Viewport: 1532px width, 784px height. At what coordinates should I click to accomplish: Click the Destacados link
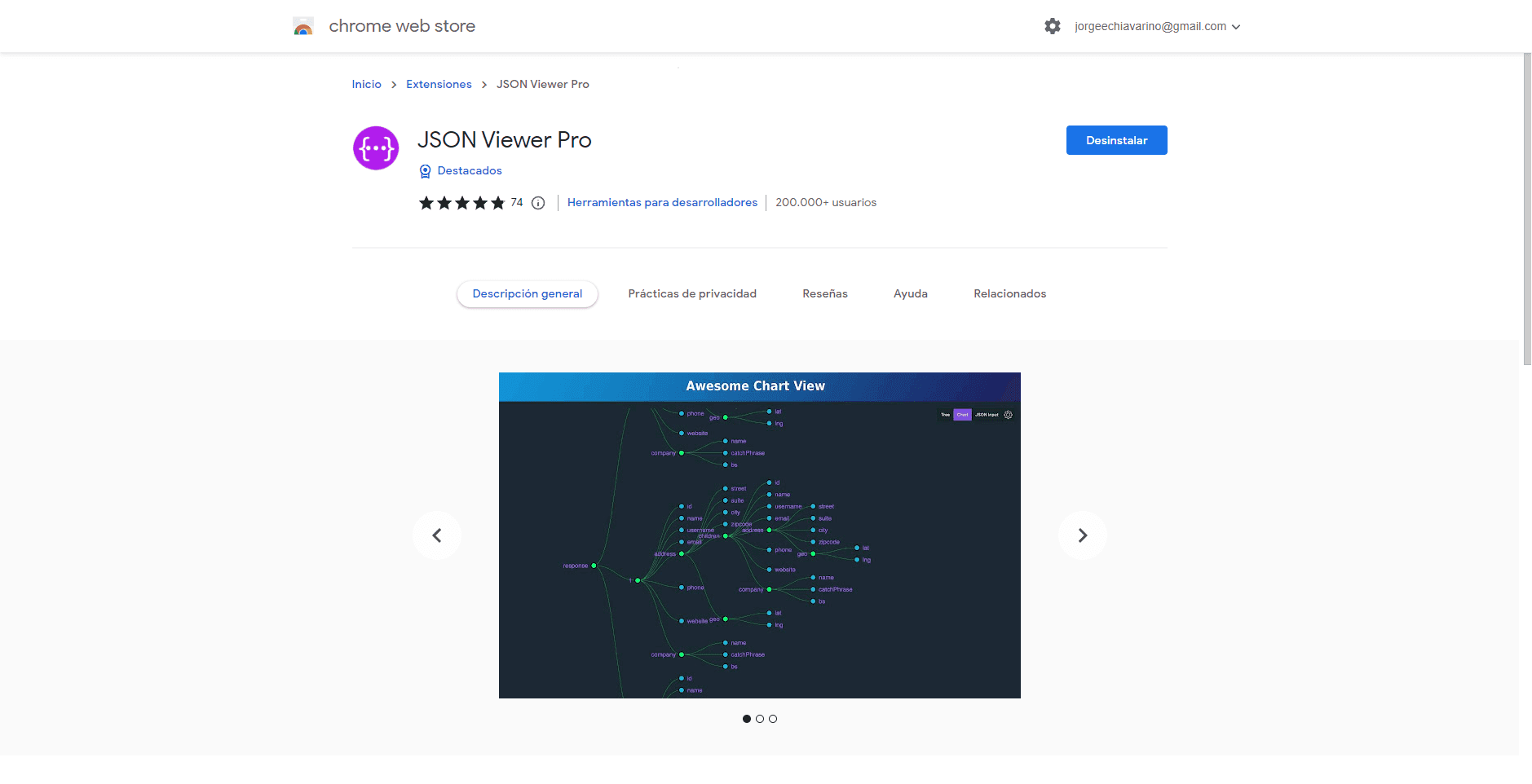tap(470, 171)
